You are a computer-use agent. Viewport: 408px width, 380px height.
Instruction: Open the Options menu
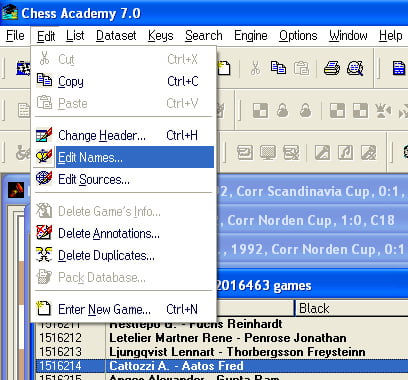298,36
